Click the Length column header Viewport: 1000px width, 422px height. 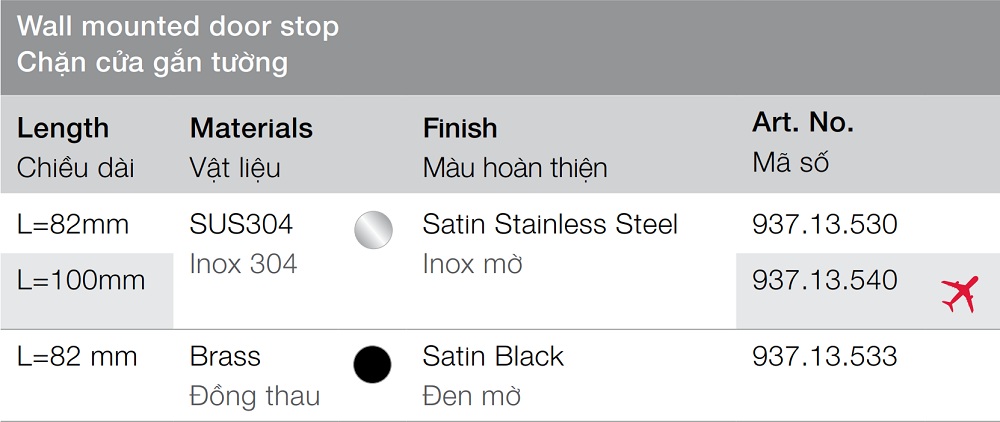pyautogui.click(x=63, y=128)
